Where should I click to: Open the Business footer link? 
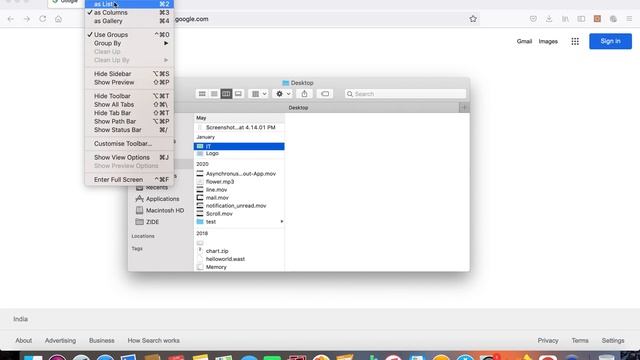click(102, 340)
